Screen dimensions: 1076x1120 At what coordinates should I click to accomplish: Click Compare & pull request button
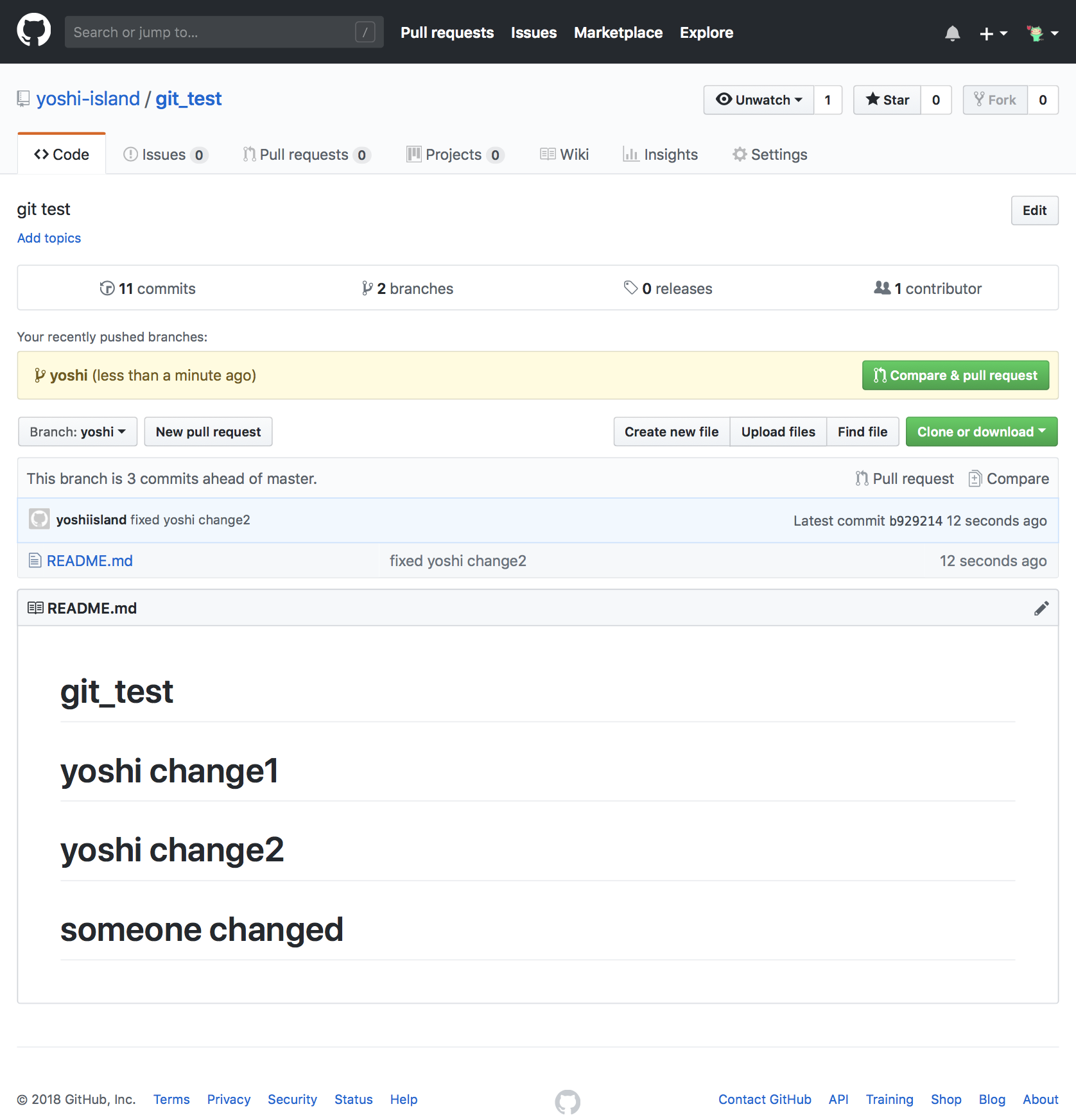pos(955,375)
